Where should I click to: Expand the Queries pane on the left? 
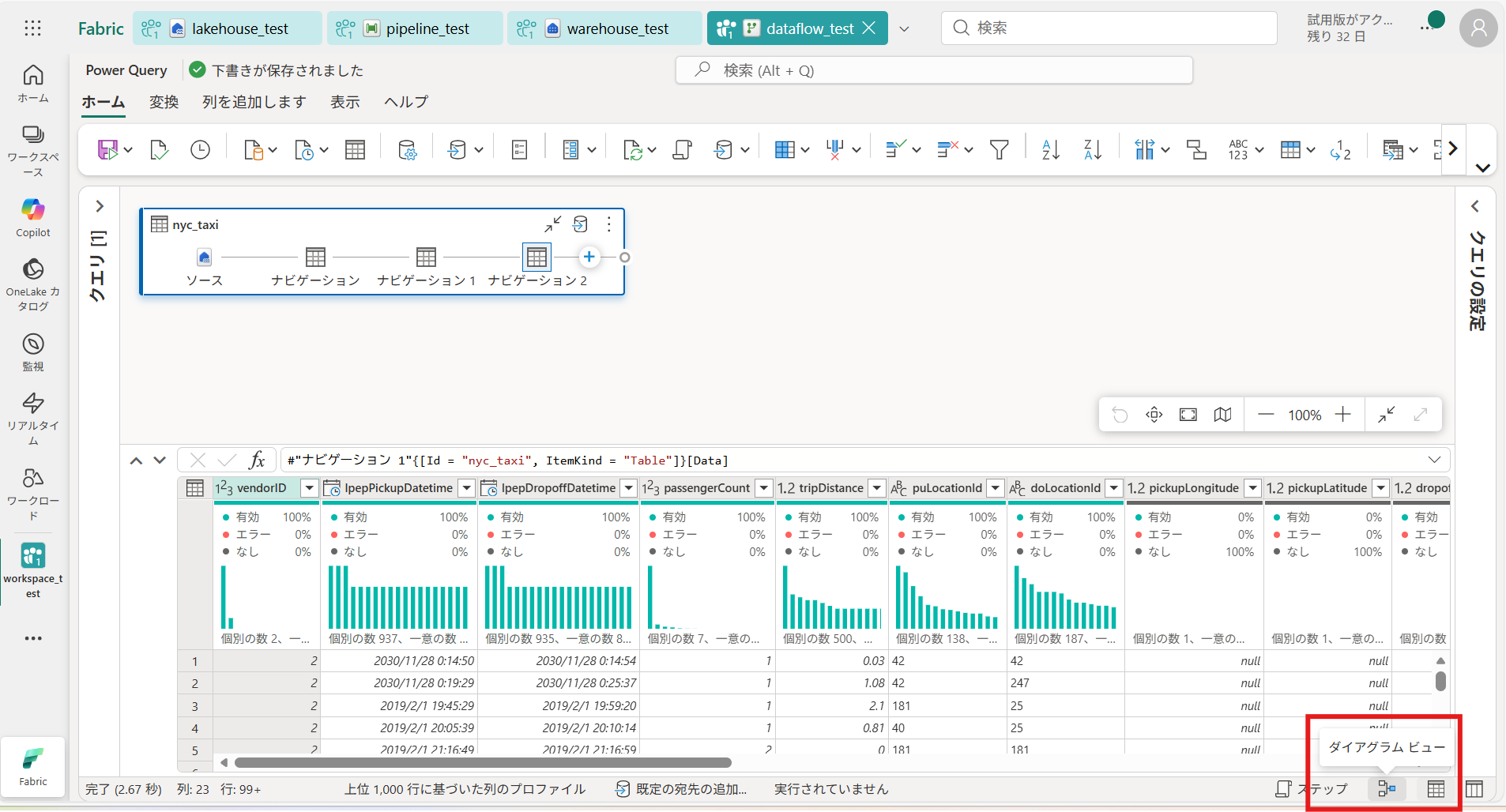[x=100, y=206]
